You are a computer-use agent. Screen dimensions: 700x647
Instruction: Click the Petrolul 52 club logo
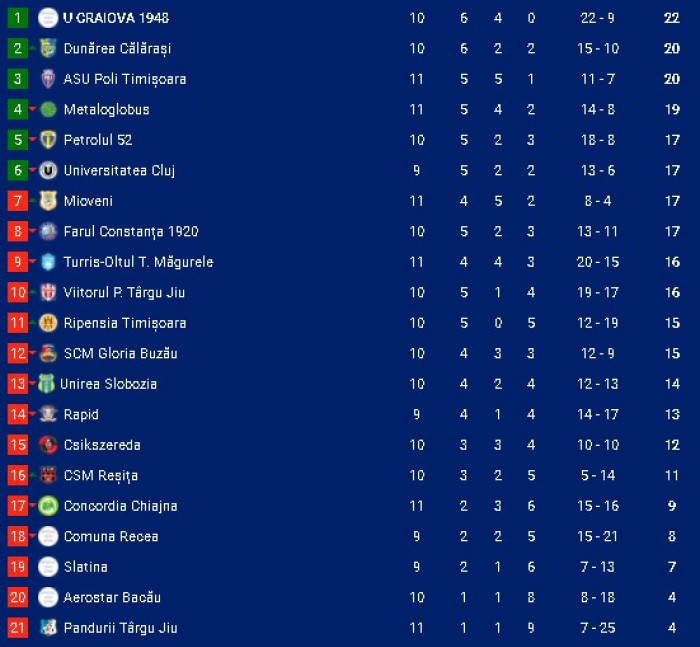(48, 140)
